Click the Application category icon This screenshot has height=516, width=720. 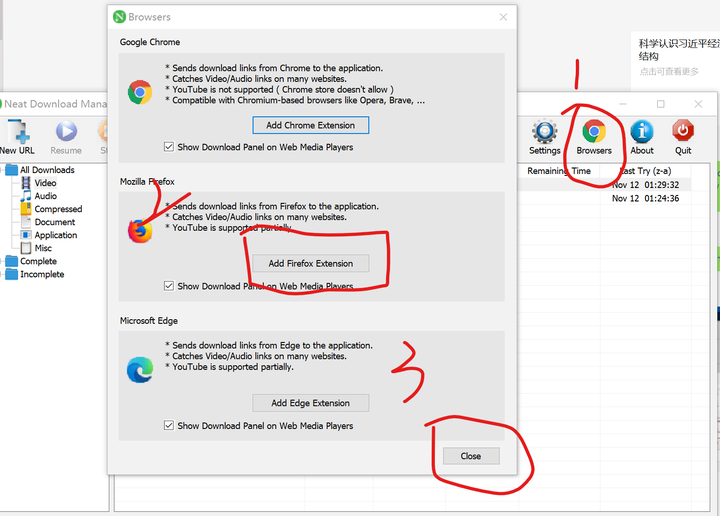pyautogui.click(x=26, y=235)
